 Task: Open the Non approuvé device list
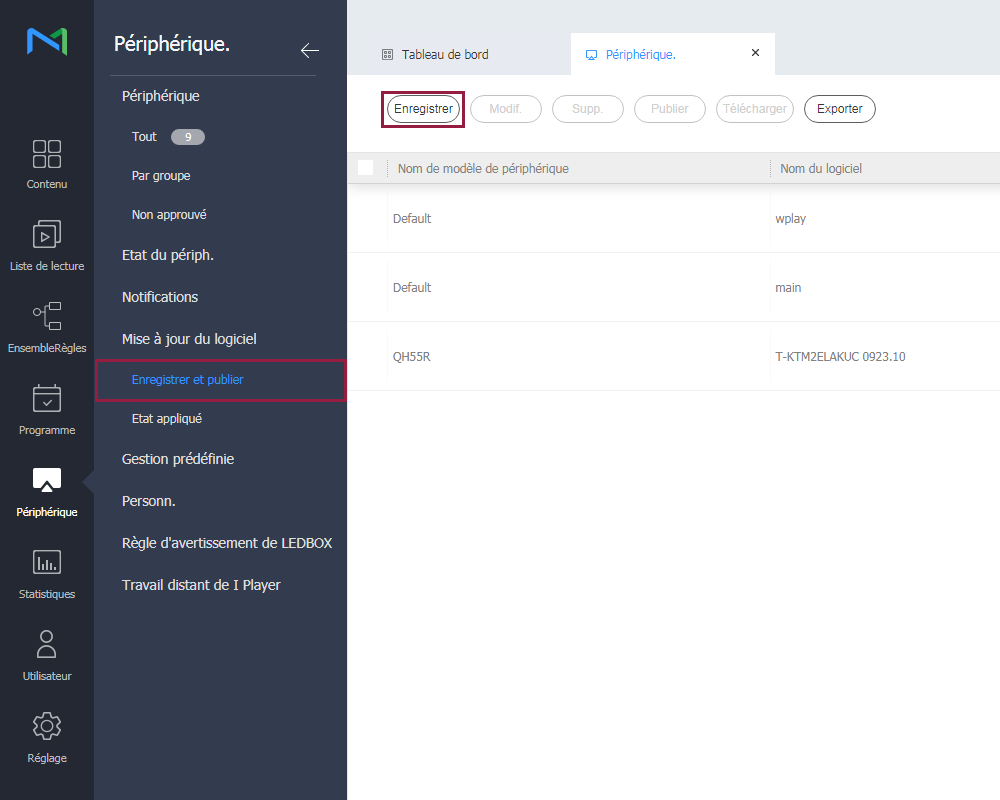click(169, 215)
